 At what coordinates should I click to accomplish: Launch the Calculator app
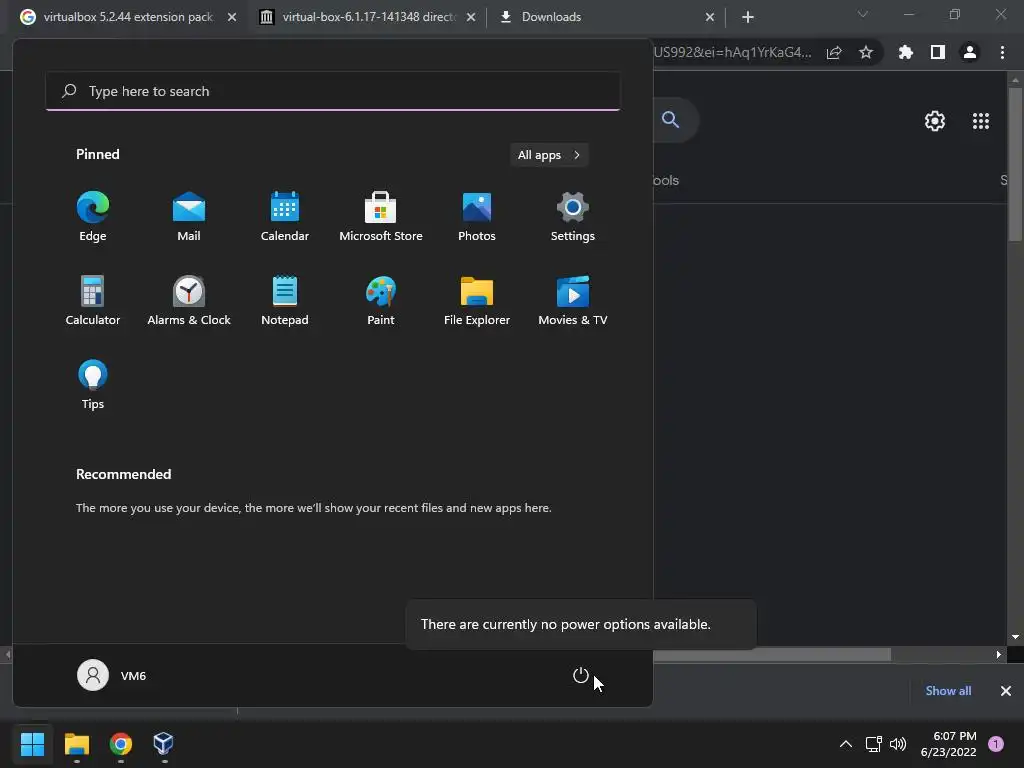tap(93, 301)
